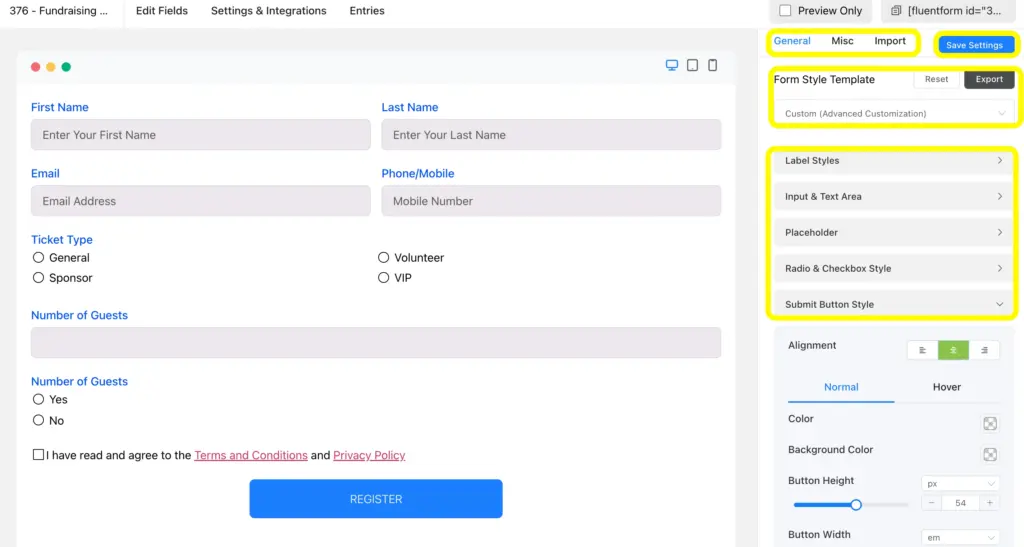
Task: Tick the Terms and Conditions agreement checkbox
Action: pyautogui.click(x=39, y=454)
